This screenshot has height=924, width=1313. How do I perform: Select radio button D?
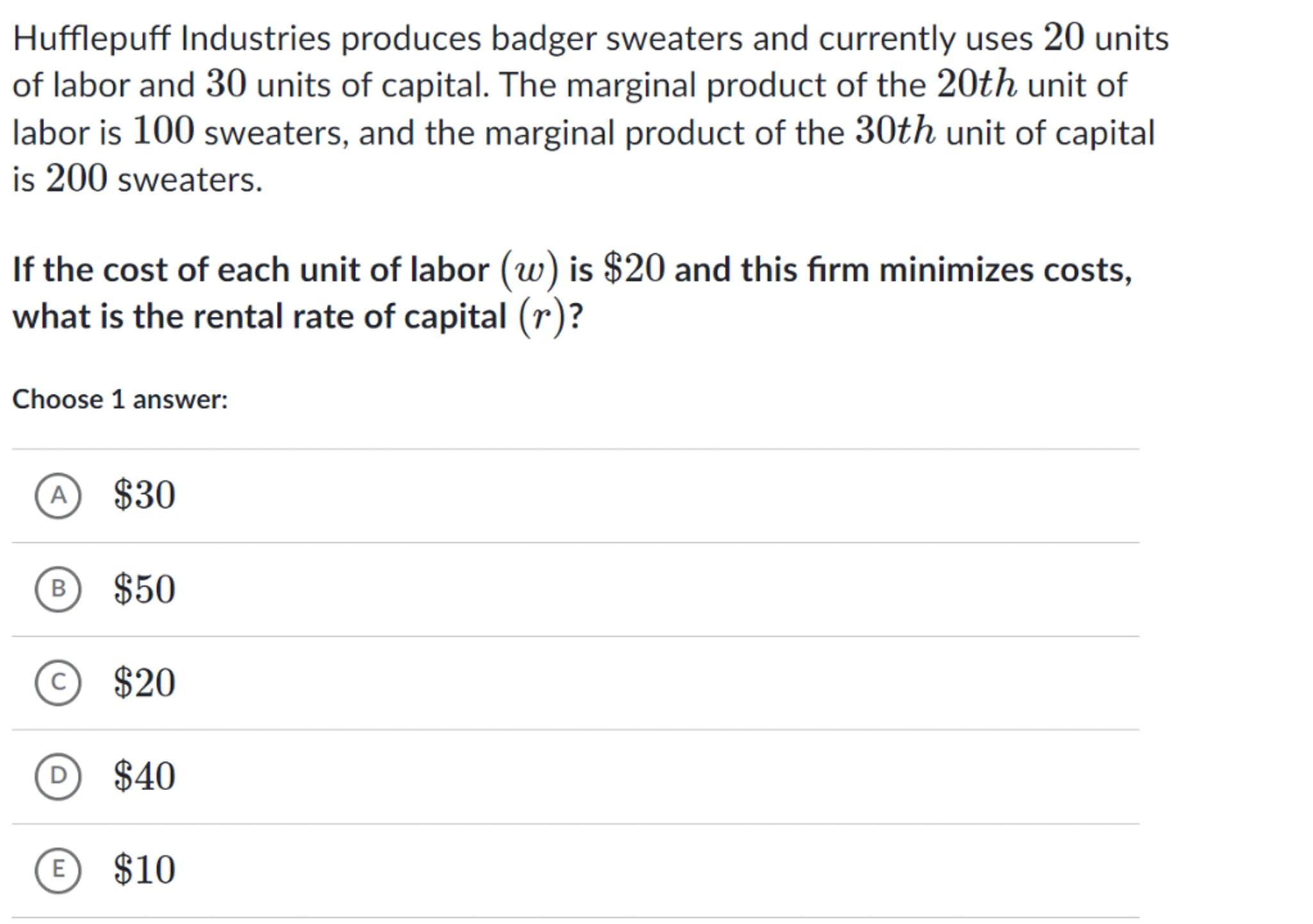point(58,776)
